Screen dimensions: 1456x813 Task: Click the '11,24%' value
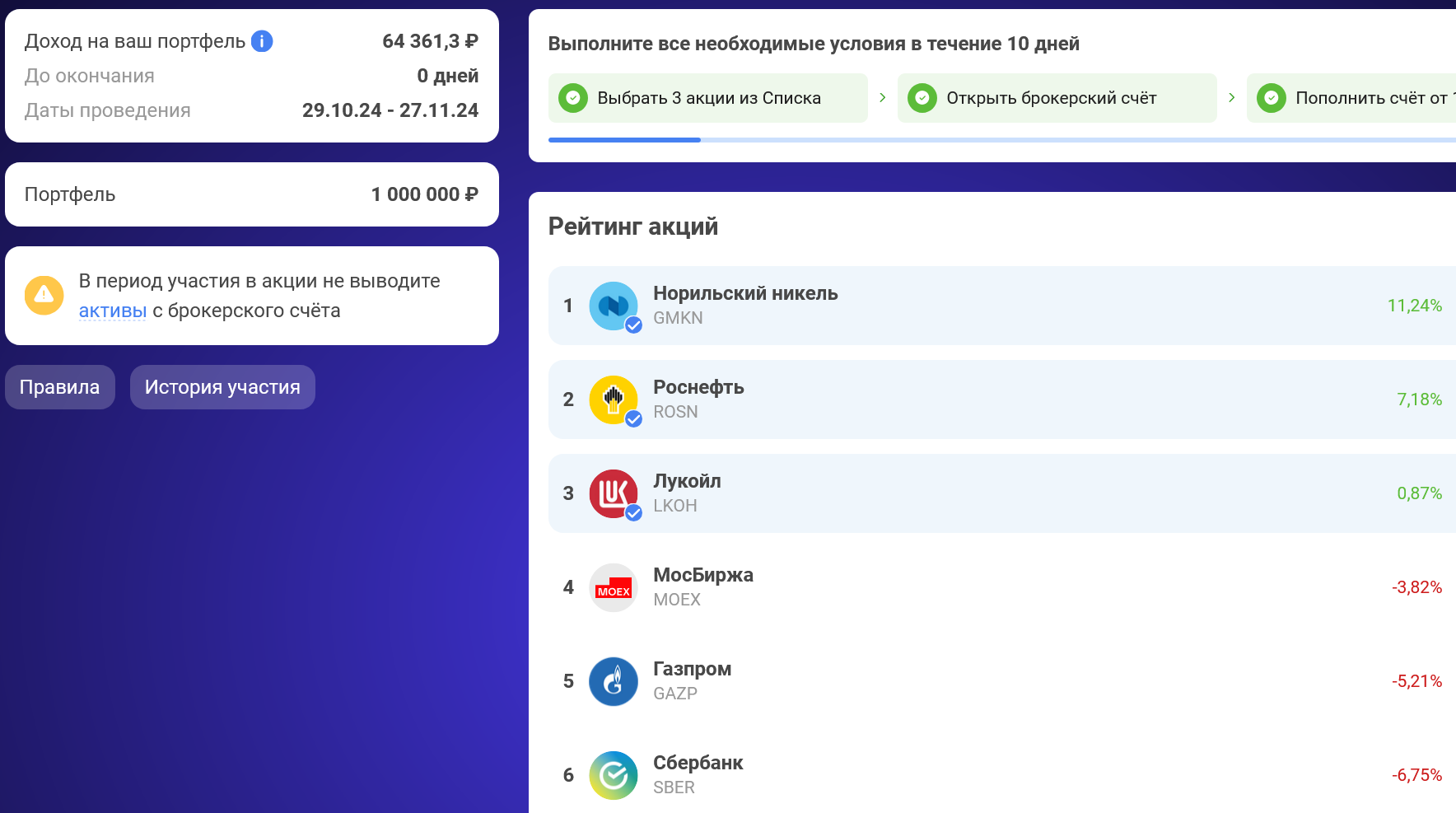coord(1415,306)
